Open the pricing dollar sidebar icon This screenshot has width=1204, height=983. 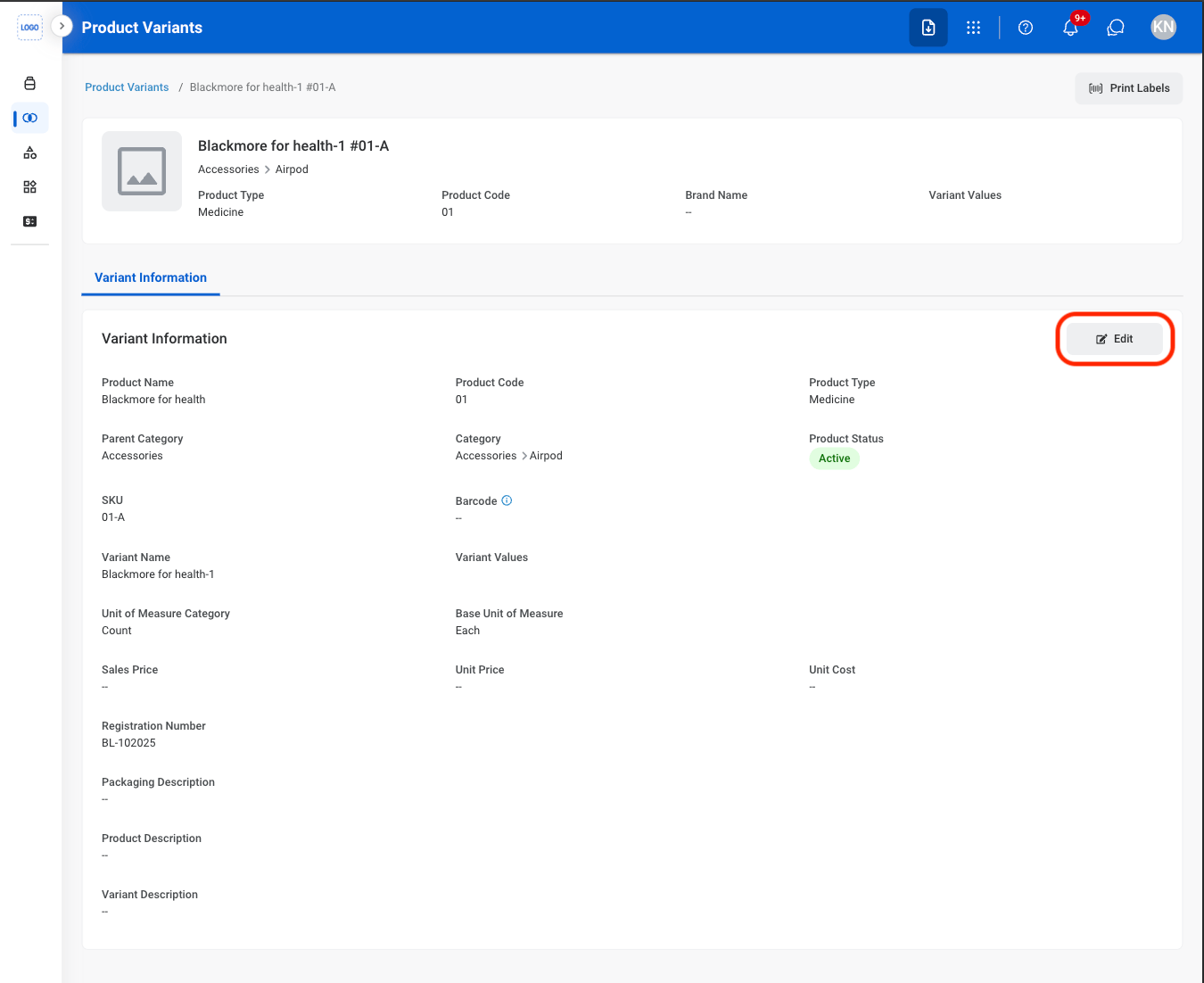tap(29, 221)
